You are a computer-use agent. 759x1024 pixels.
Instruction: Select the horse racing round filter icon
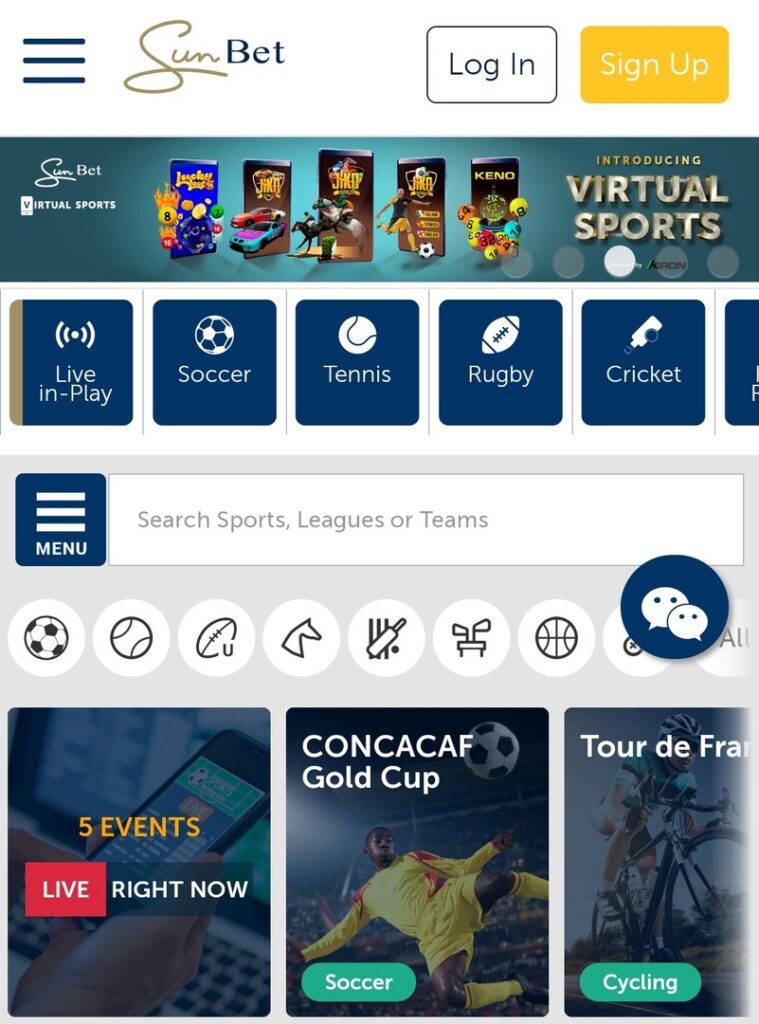(301, 637)
